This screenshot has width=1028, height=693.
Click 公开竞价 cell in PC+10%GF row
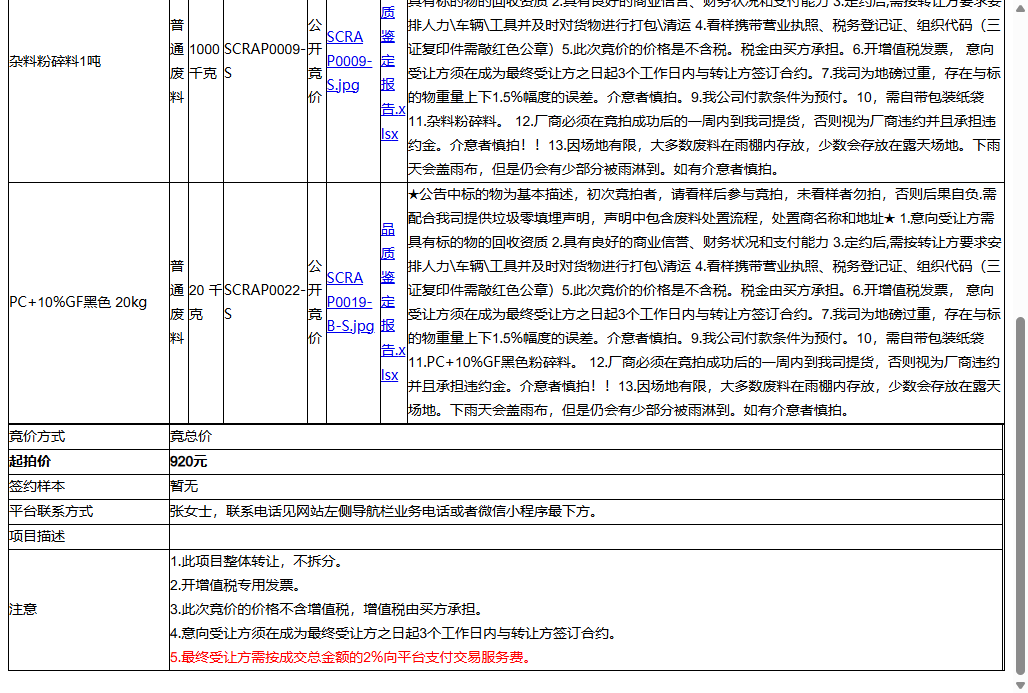coord(315,302)
